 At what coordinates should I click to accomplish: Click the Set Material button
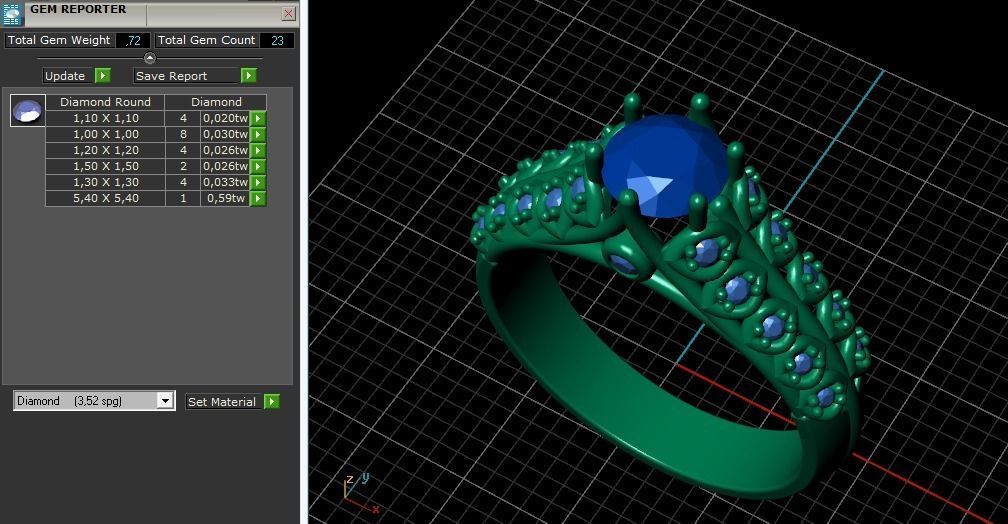tap(222, 402)
